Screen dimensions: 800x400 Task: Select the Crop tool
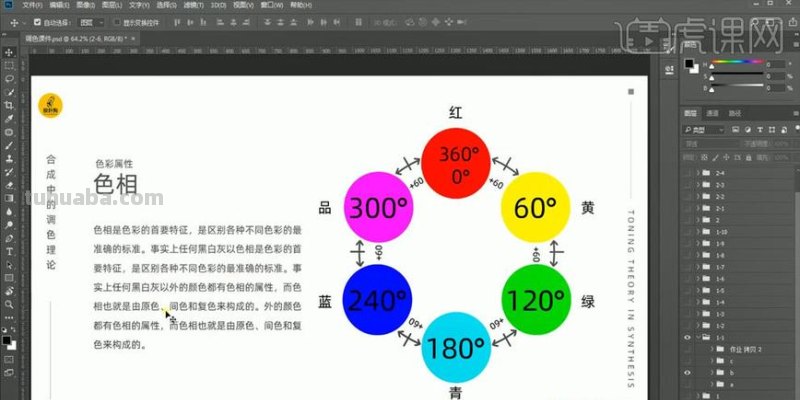tap(9, 105)
